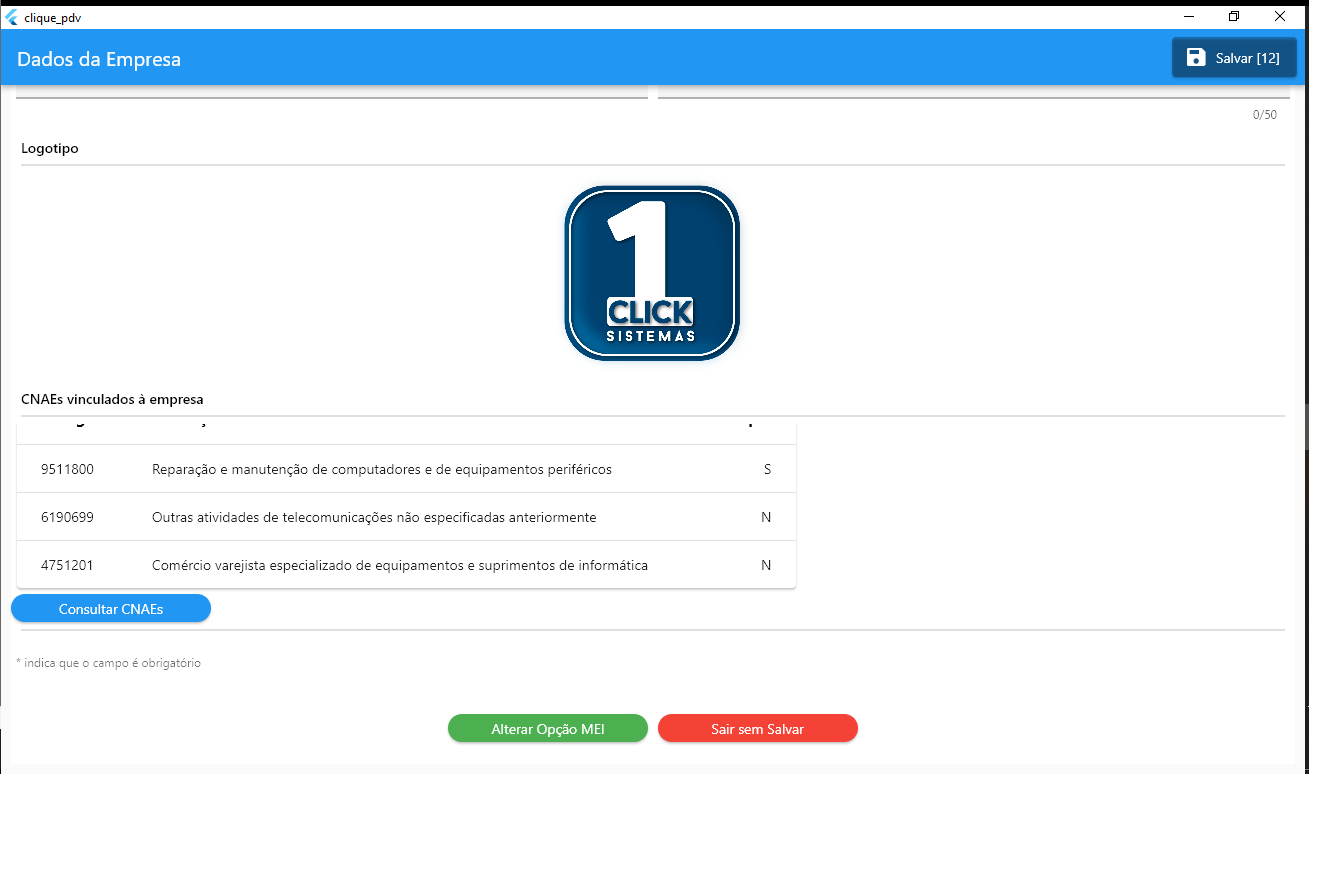Image resolution: width=1320 pixels, height=878 pixels.
Task: Click the CNAEs vinculados à empresa heading
Action: tap(112, 399)
